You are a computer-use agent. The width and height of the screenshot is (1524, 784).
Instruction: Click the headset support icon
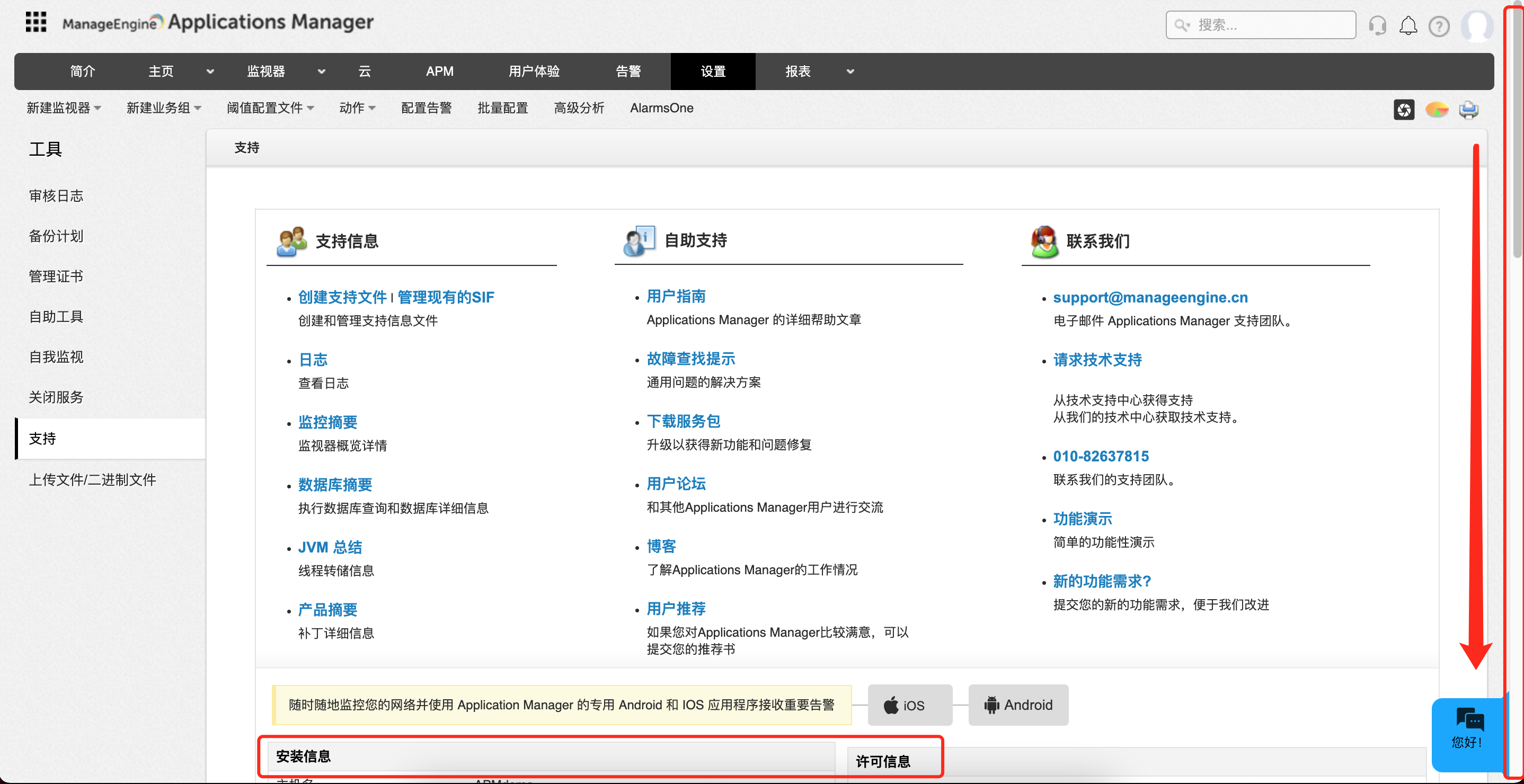coord(1377,25)
